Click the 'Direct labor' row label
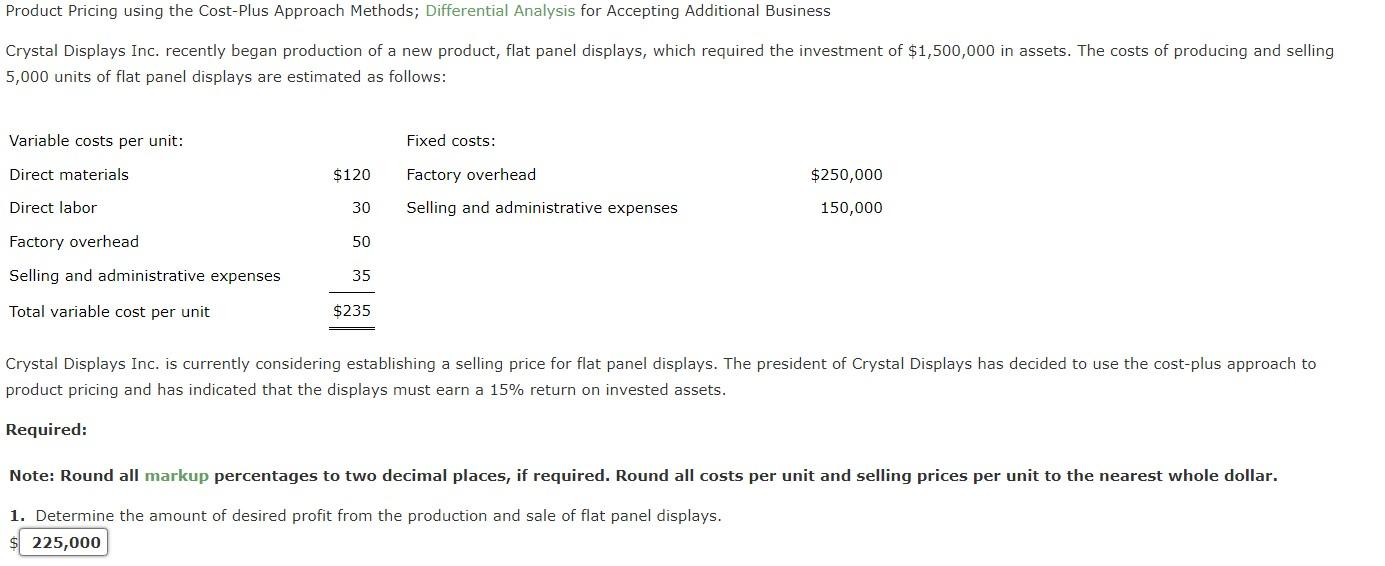The image size is (1385, 566). point(53,208)
